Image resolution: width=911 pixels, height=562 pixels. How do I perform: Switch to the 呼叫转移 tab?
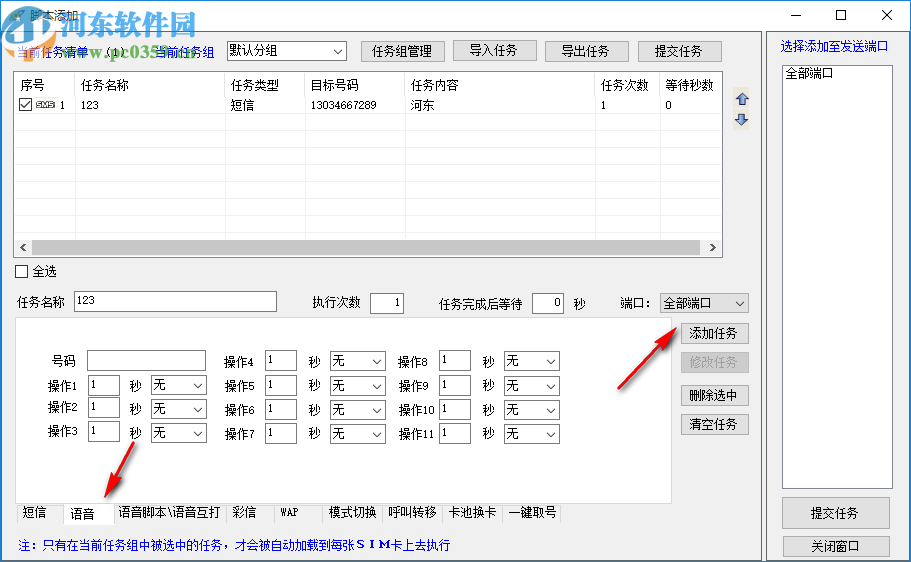click(x=413, y=513)
